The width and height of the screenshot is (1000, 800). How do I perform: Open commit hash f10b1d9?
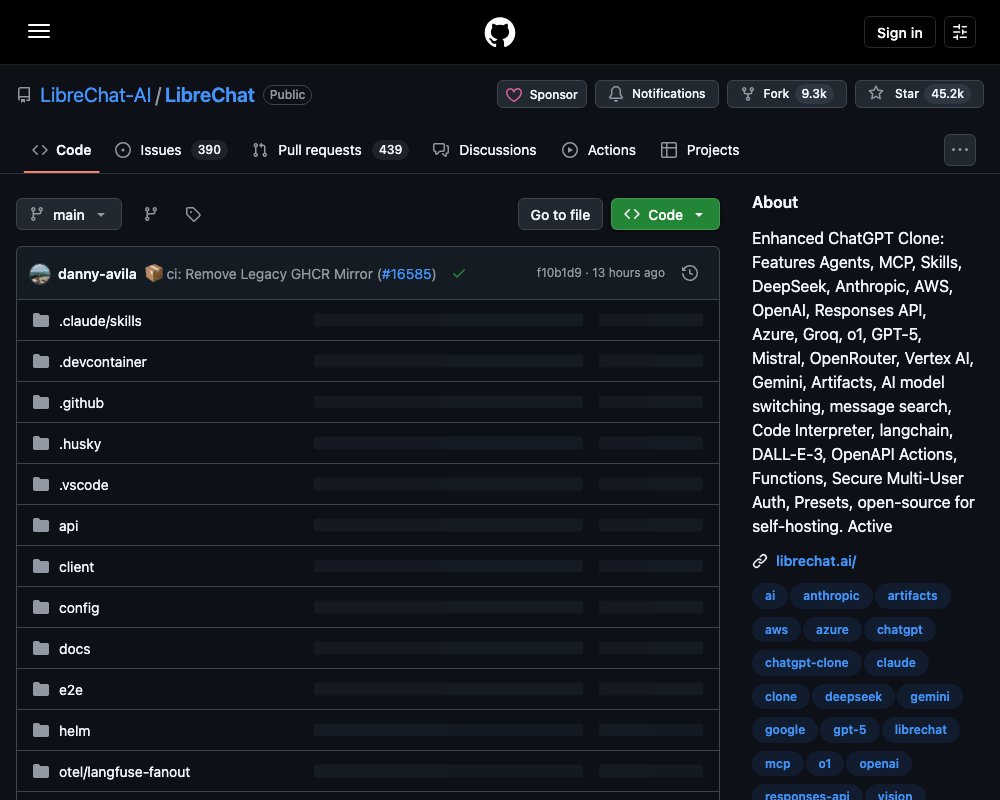559,273
